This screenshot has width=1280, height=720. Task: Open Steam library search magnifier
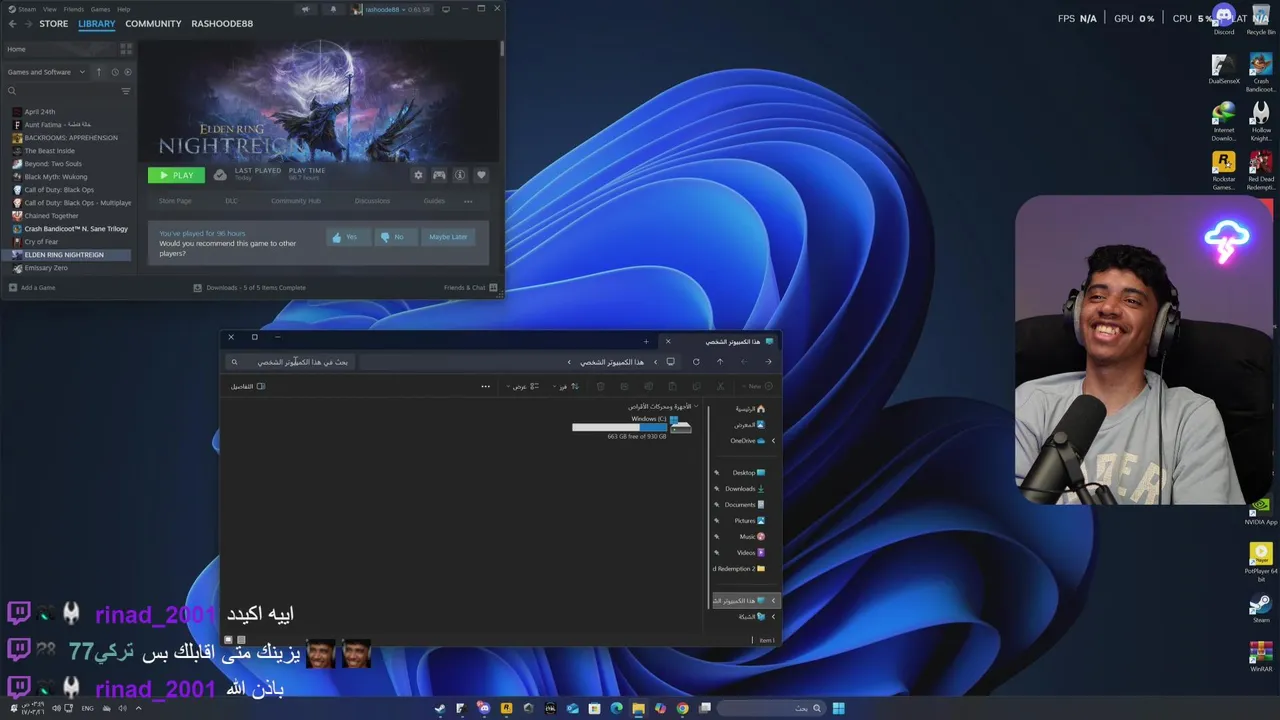pos(12,91)
